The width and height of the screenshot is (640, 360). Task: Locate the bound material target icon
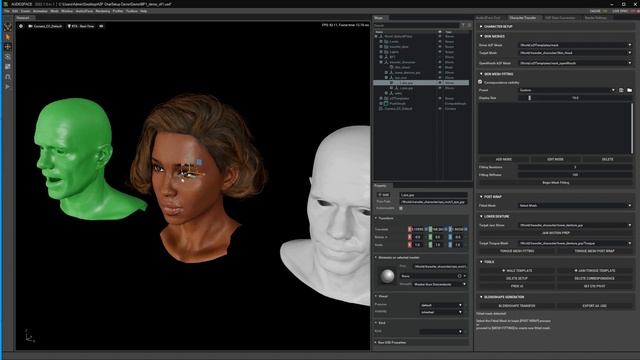click(459, 276)
